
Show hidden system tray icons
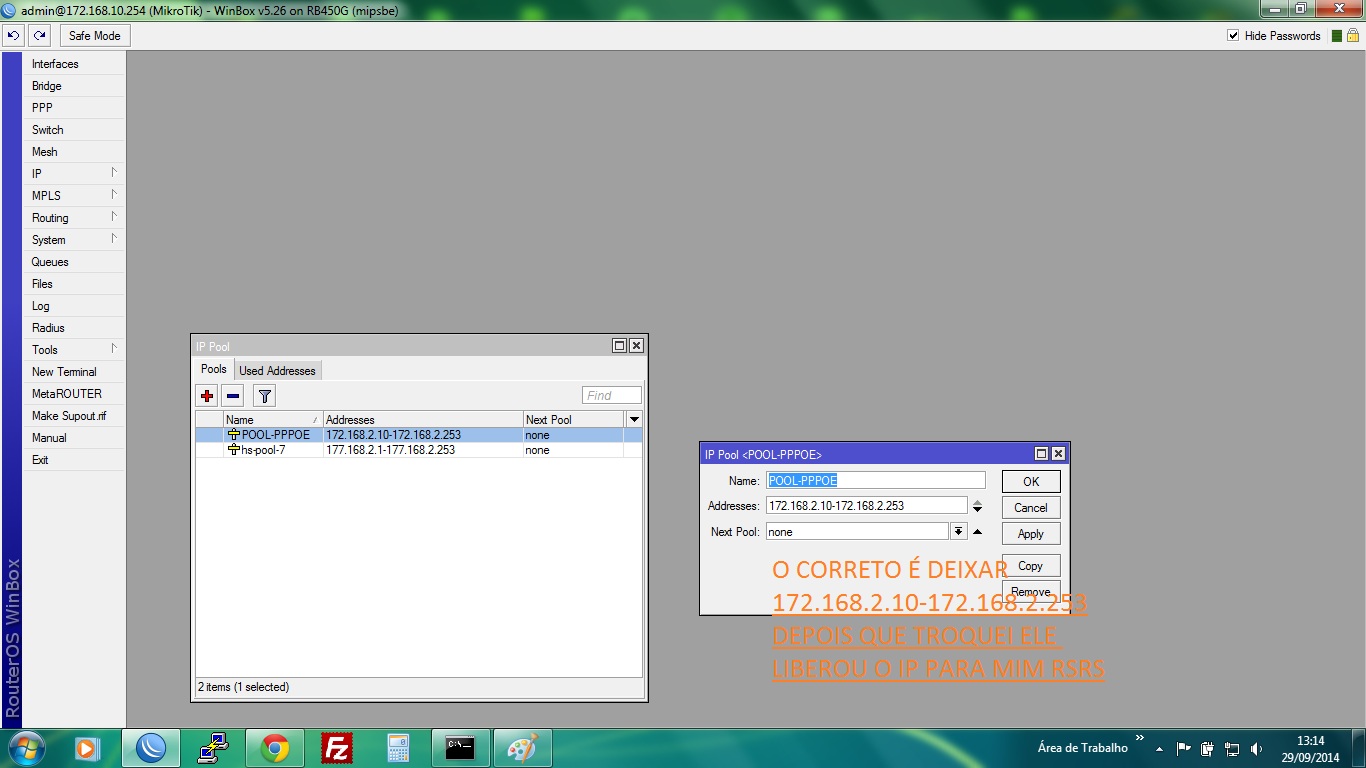(x=1159, y=748)
